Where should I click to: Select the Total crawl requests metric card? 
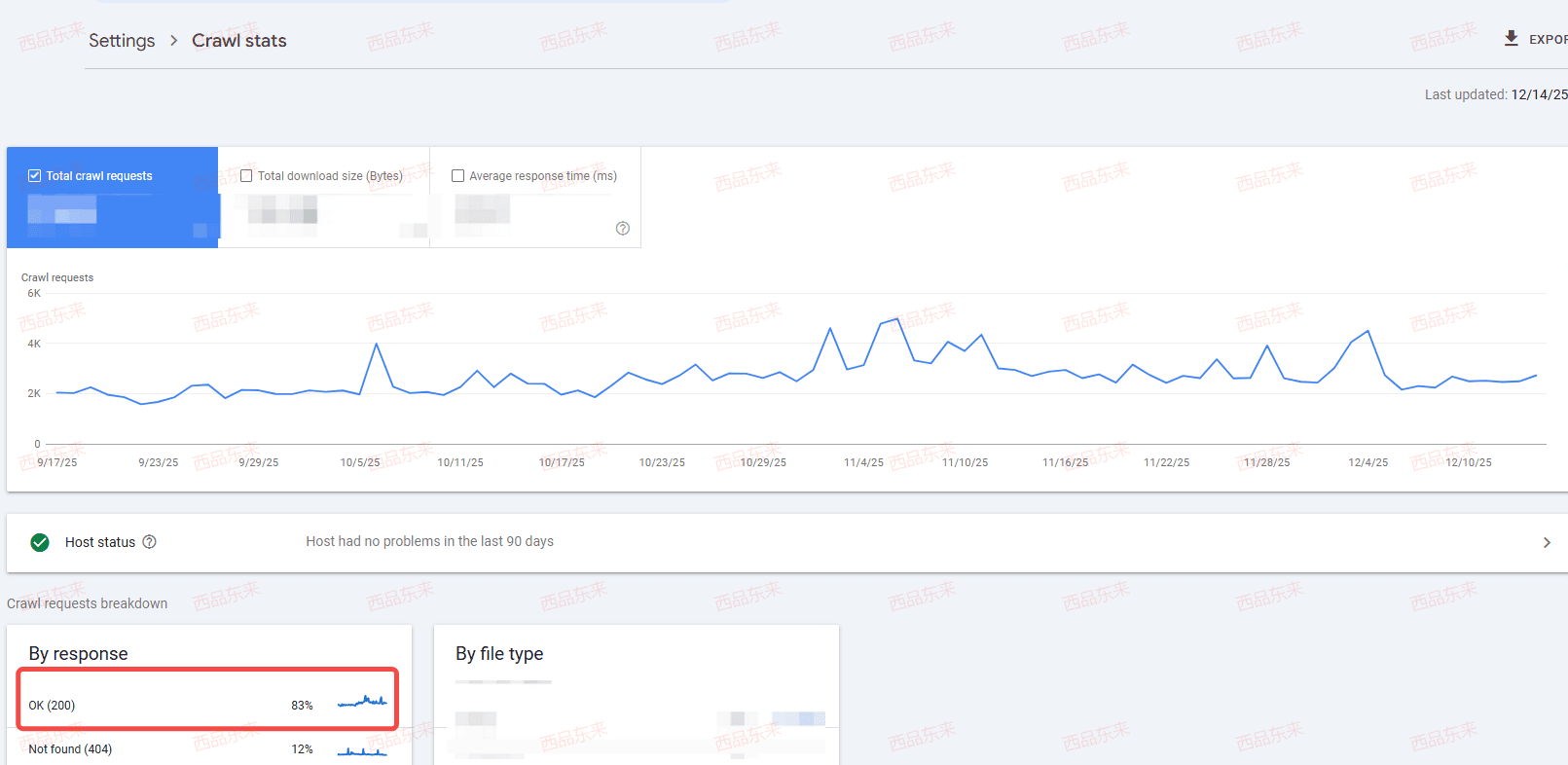(x=112, y=198)
